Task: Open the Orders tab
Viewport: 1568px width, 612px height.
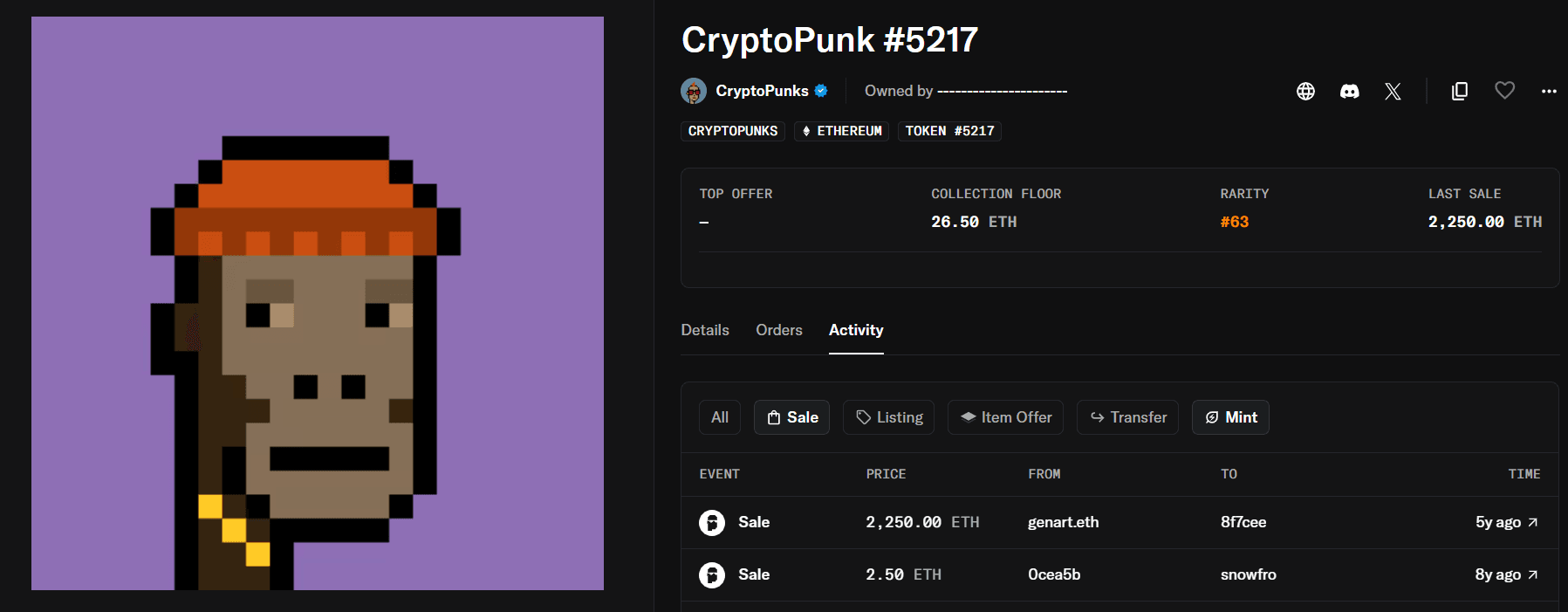Action: click(x=778, y=330)
